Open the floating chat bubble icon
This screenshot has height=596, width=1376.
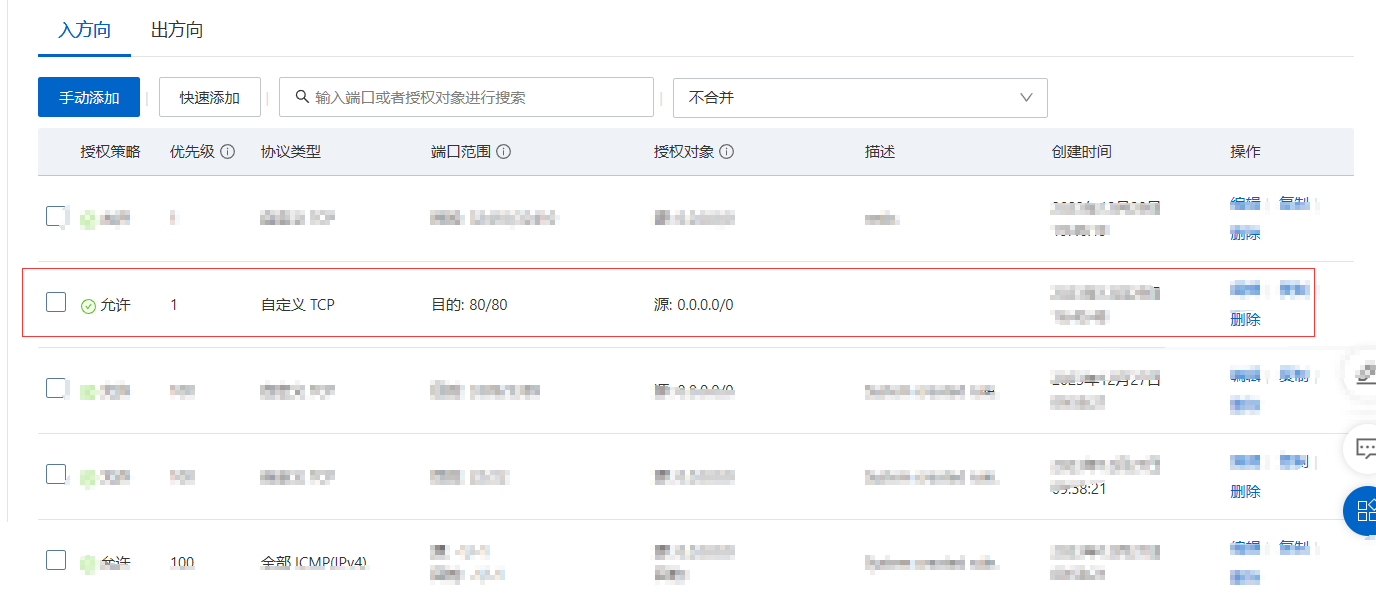point(1364,447)
